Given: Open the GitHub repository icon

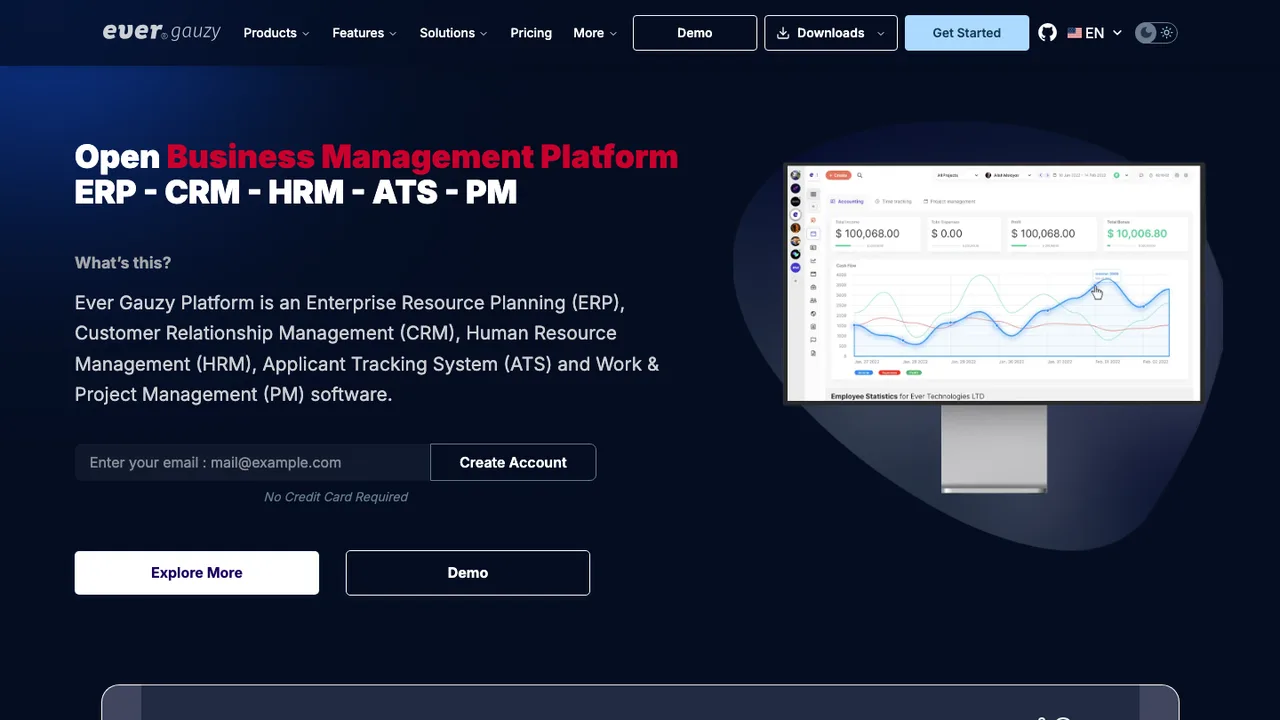Looking at the screenshot, I should point(1047,33).
